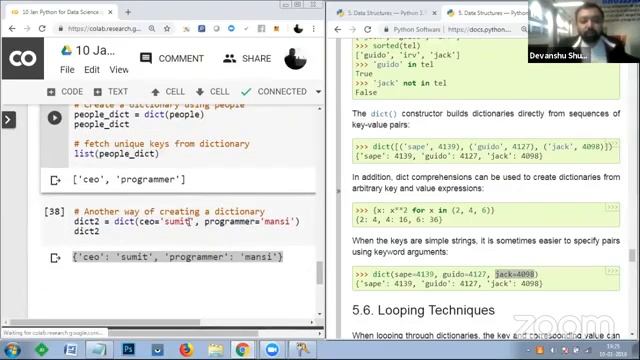Click output icon for dict2 result
This screenshot has height=360, width=640.
point(55,258)
